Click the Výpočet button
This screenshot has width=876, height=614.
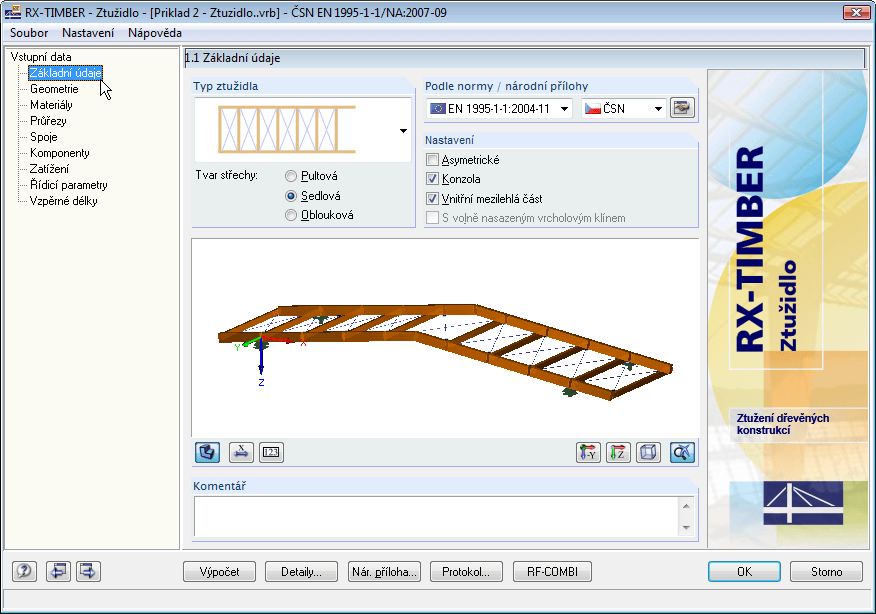220,572
